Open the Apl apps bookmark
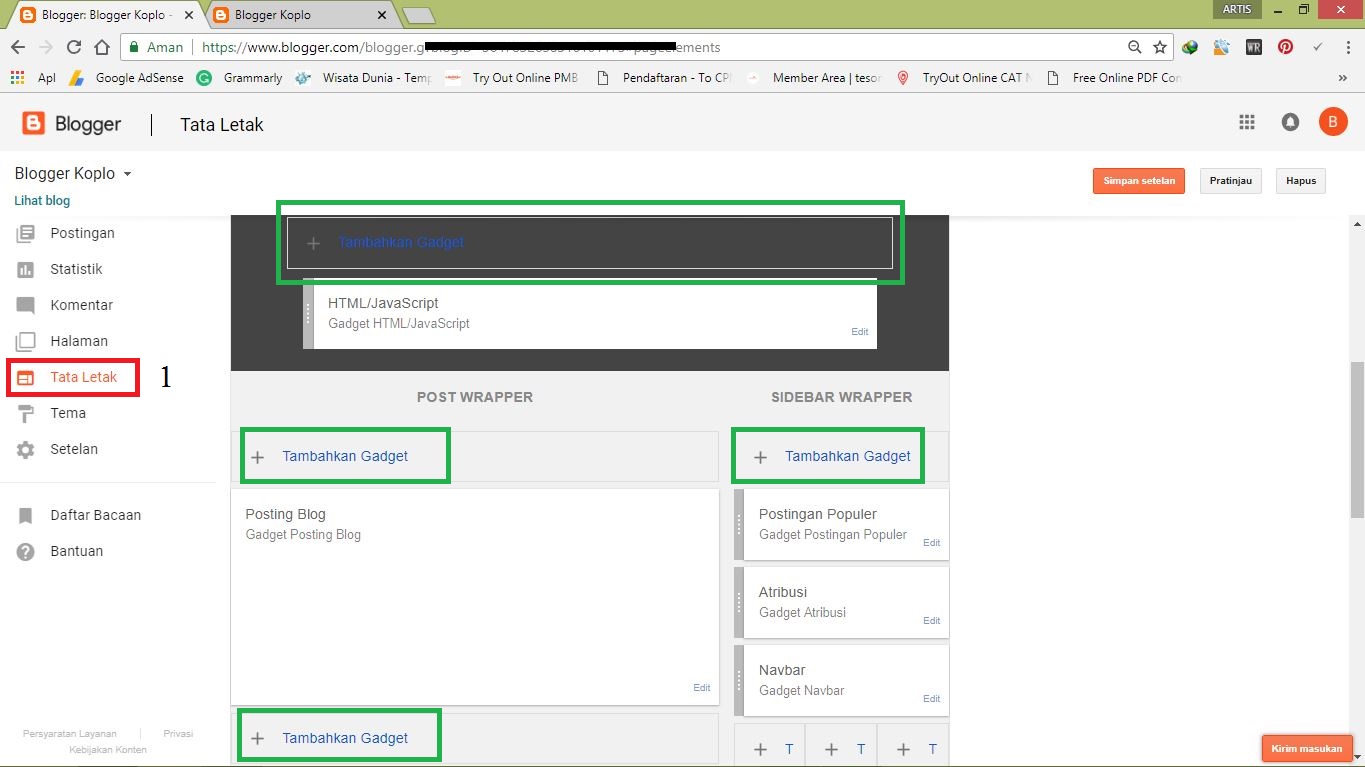 [x=32, y=77]
